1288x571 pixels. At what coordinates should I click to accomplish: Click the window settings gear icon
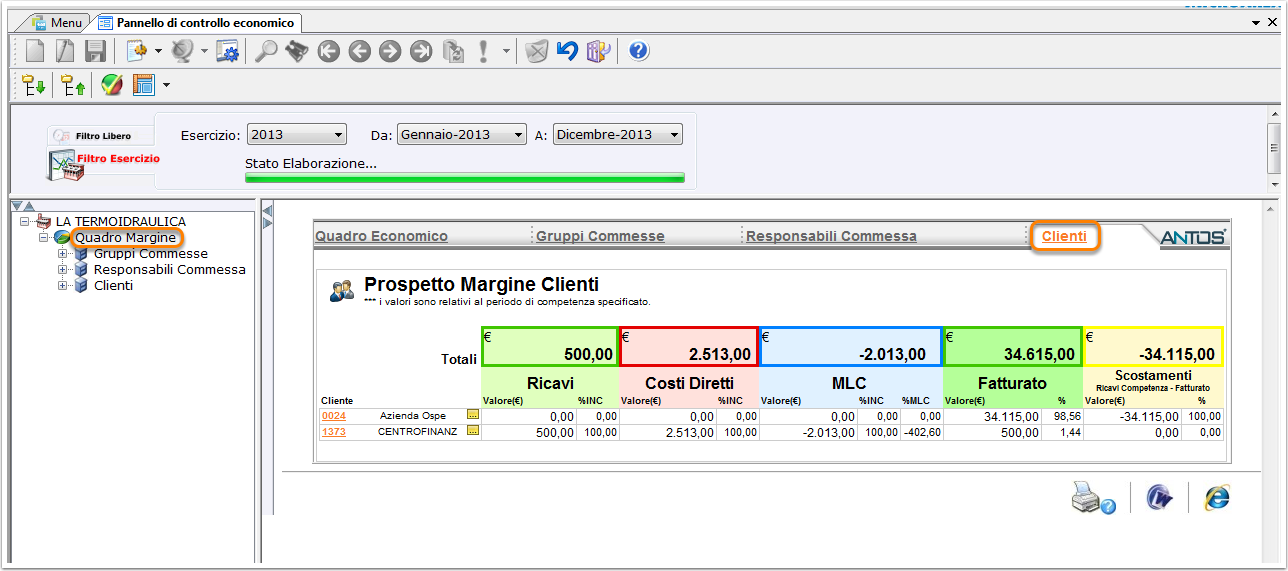227,51
